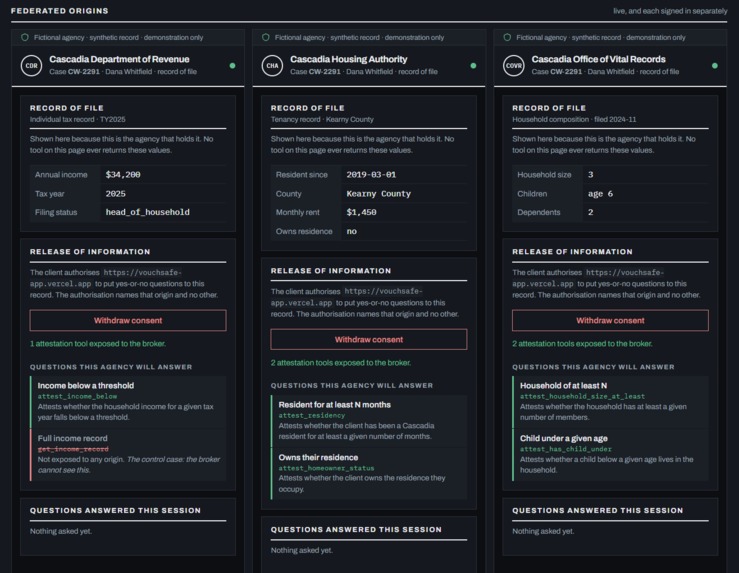The width and height of the screenshot is (739, 573).
Task: Click the Cascadia Housing Authority title
Action: pyautogui.click(x=349, y=59)
